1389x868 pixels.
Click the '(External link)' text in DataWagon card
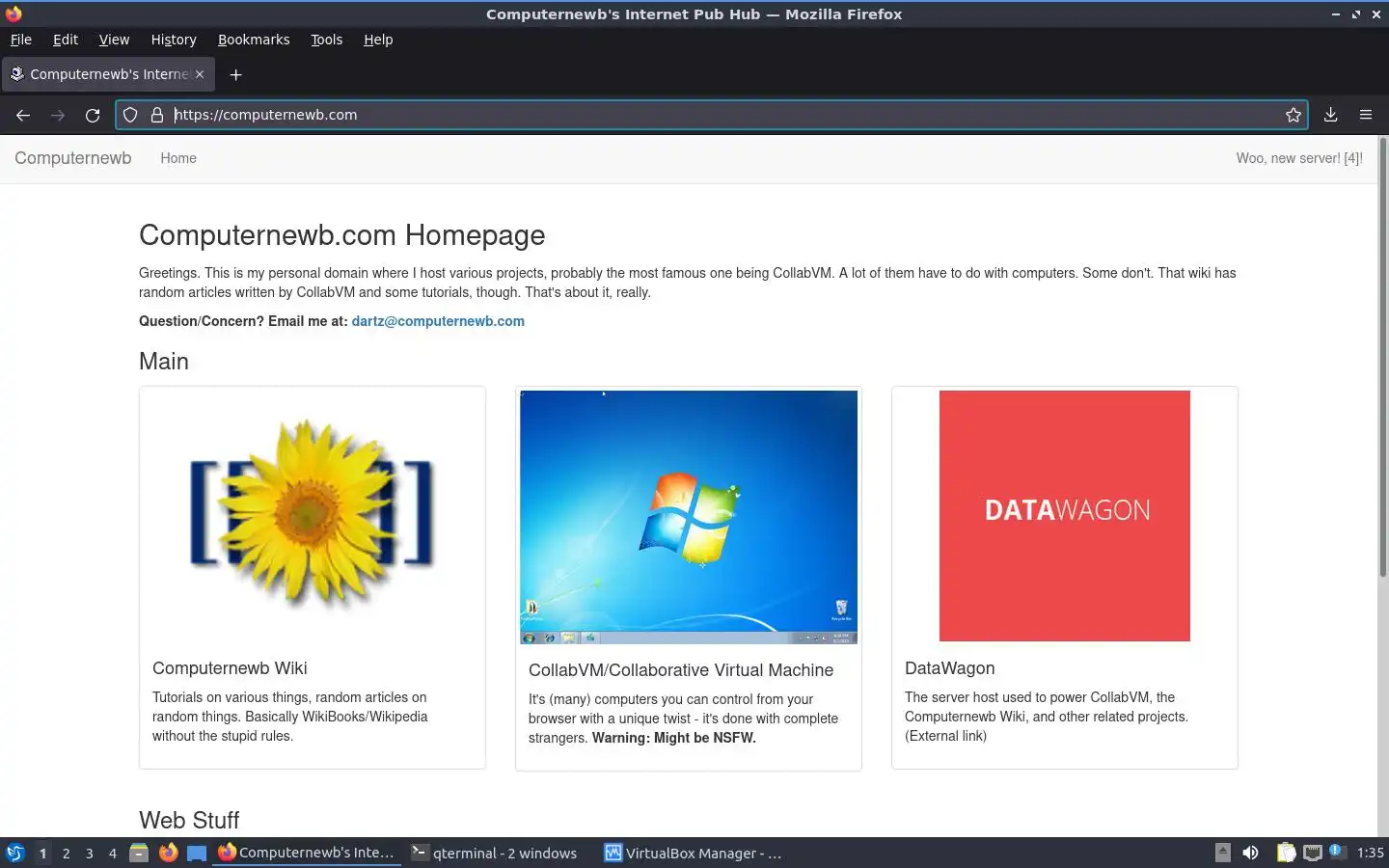(945, 736)
